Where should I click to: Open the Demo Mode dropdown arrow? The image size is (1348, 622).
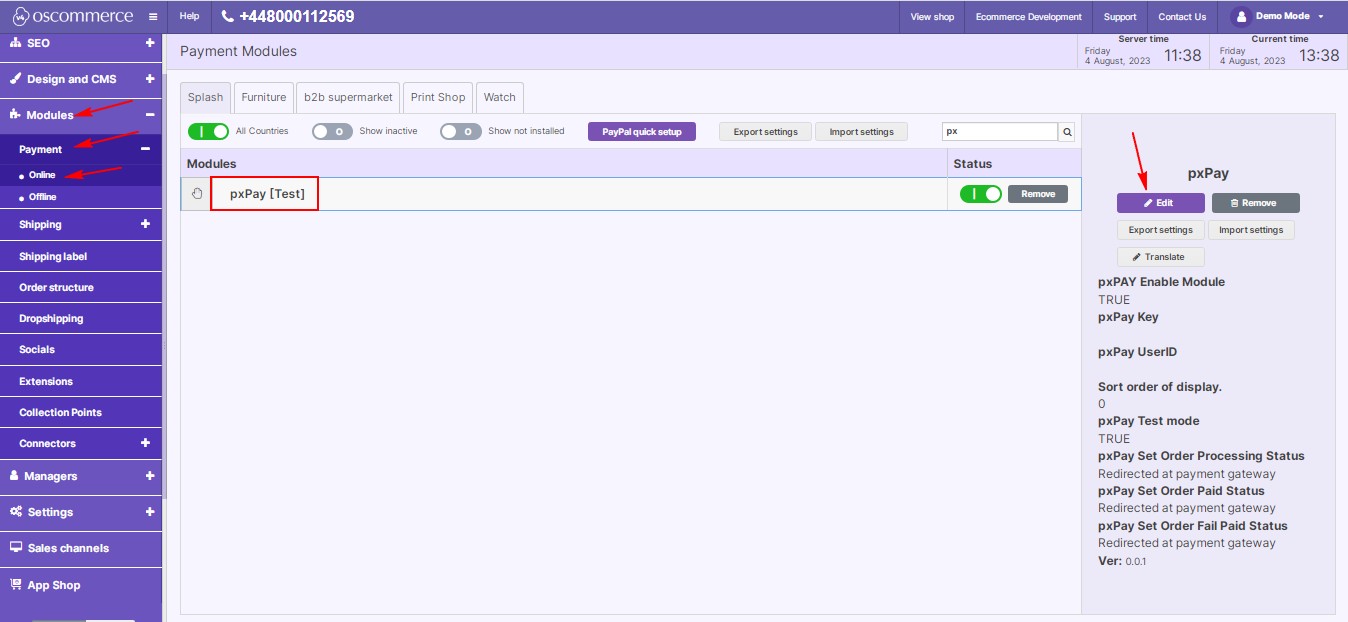pos(1320,17)
